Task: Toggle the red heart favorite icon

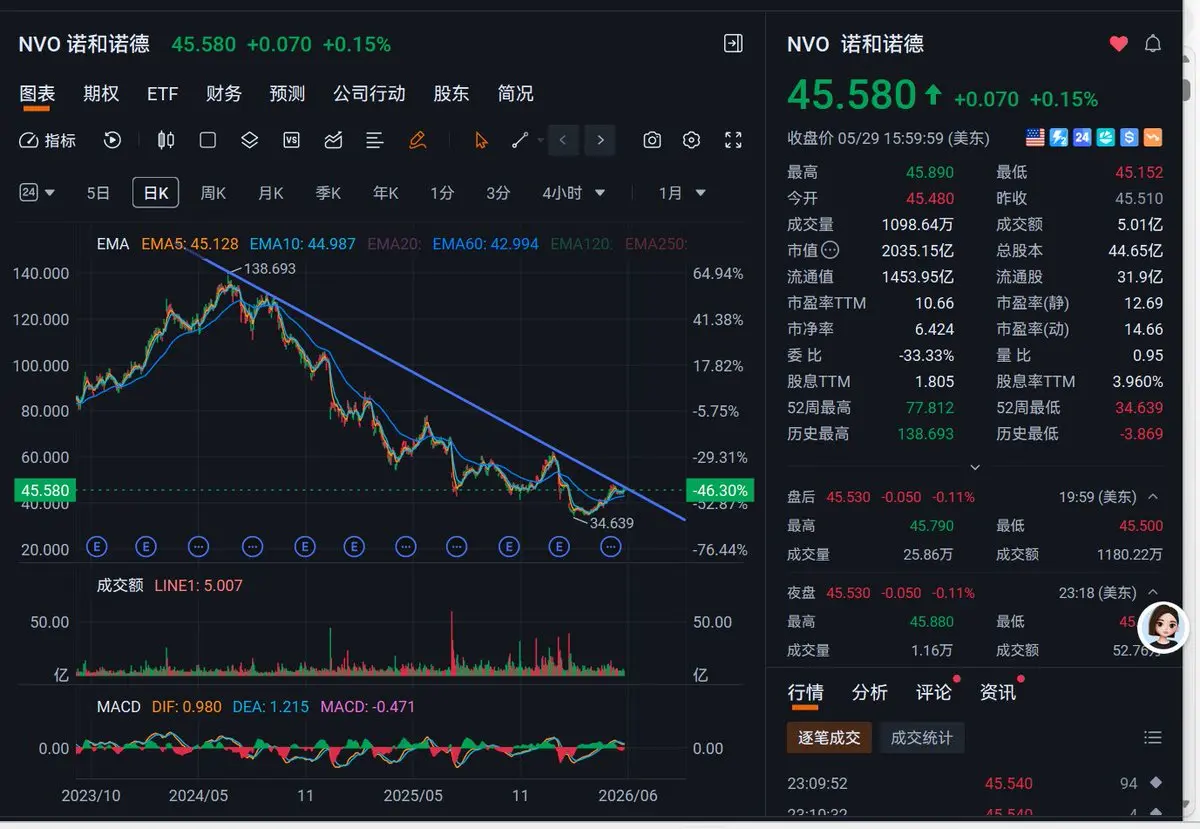Action: pyautogui.click(x=1119, y=43)
